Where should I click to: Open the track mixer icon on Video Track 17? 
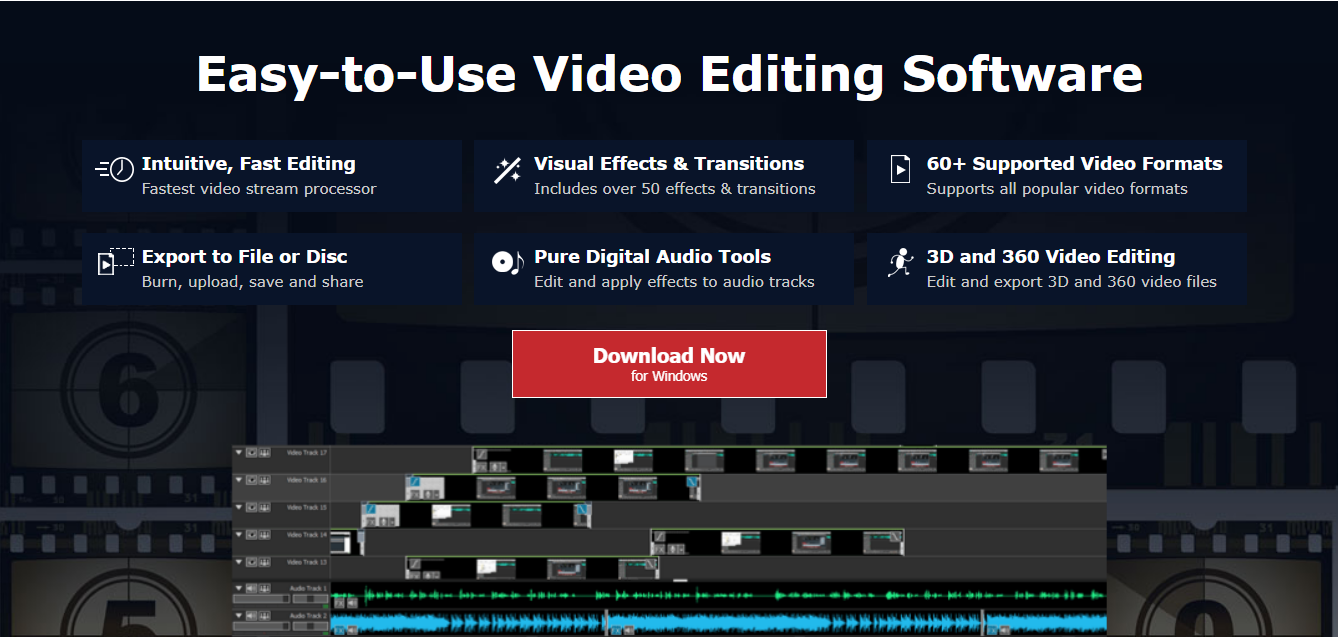pyautogui.click(x=265, y=452)
